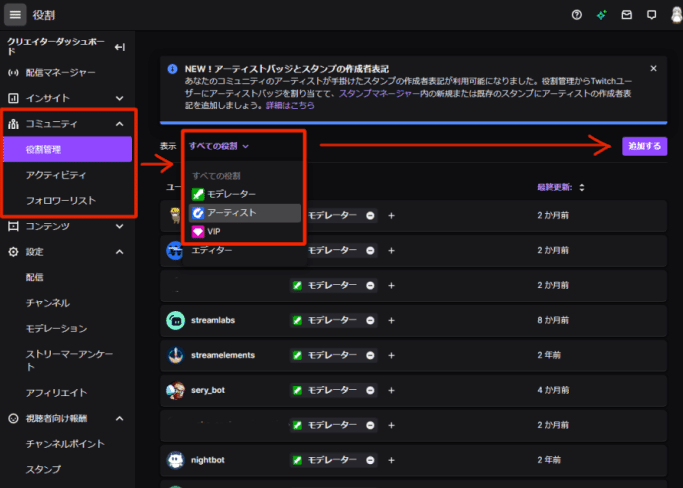Sort by 最終更新 column arrows

pyautogui.click(x=582, y=187)
